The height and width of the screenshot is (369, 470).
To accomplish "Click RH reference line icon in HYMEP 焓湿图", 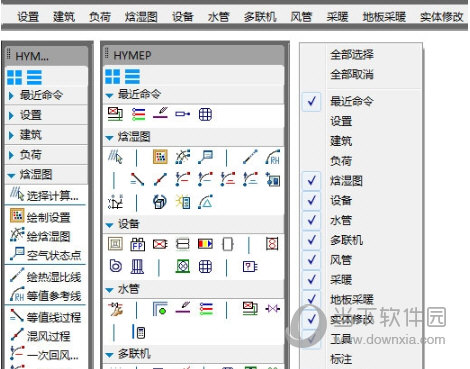I will click(x=273, y=157).
